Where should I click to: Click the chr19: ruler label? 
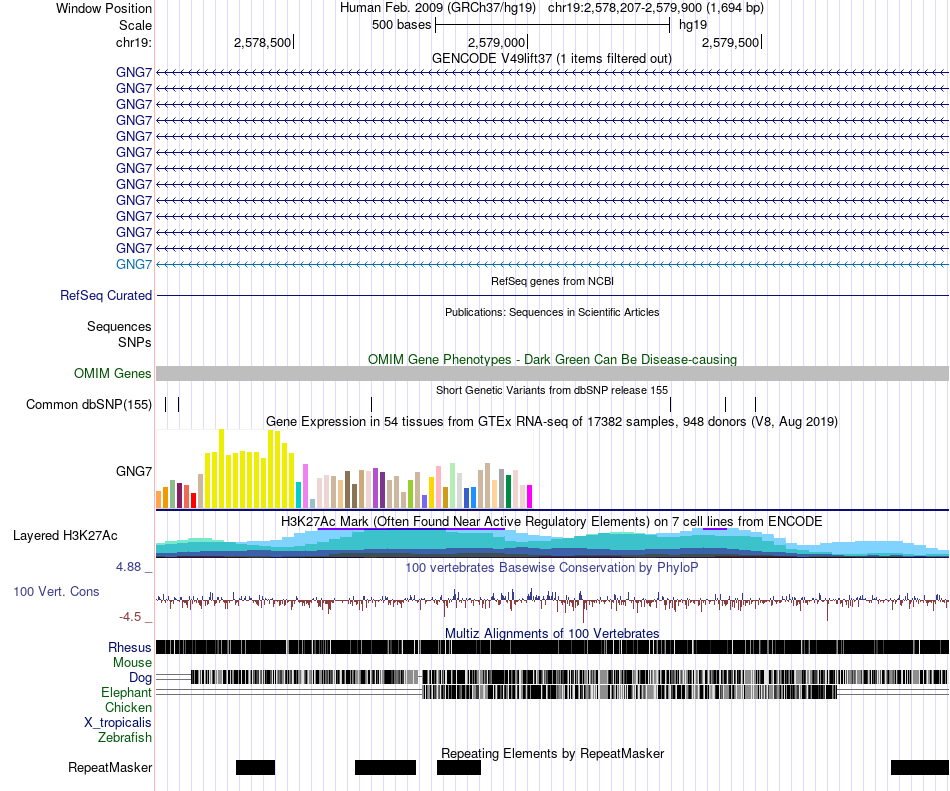134,42
